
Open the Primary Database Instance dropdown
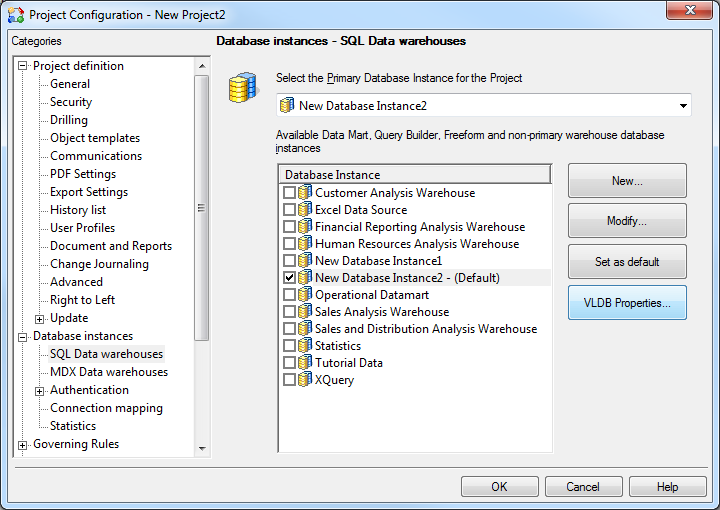[683, 106]
